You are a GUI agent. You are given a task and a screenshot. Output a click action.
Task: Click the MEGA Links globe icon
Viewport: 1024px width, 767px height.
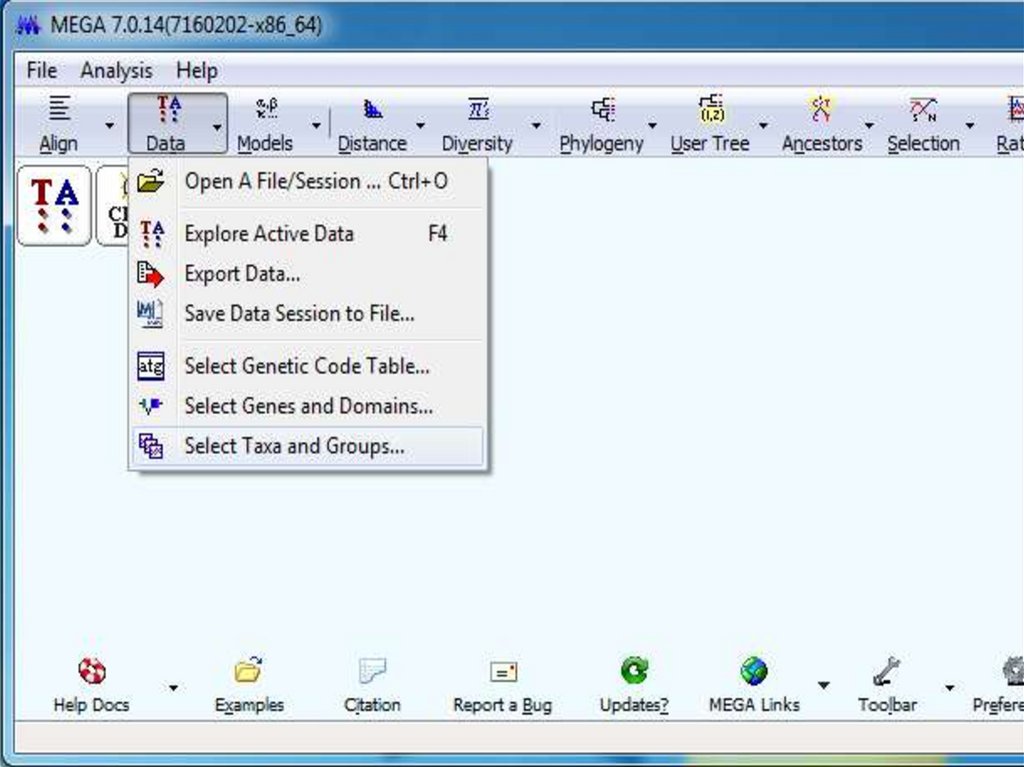(754, 670)
